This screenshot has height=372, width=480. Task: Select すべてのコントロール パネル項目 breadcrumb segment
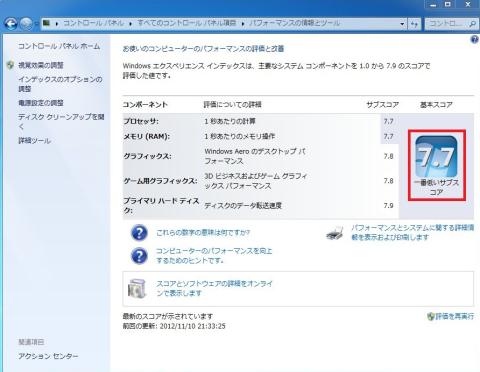tap(187, 23)
